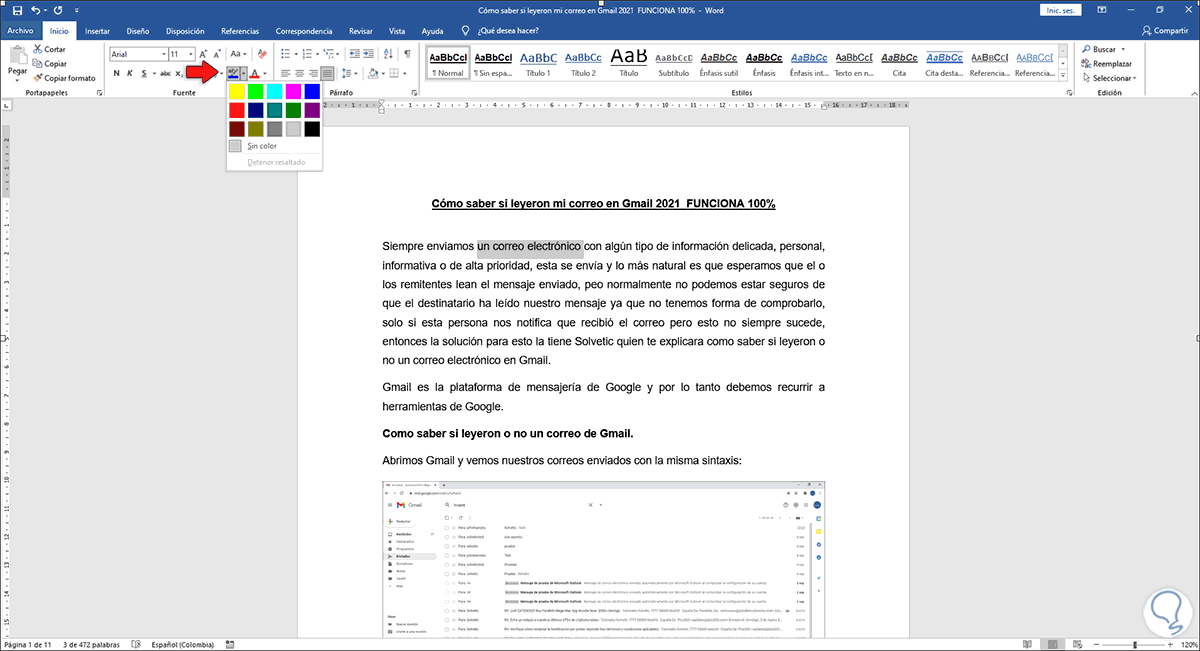Pick the yellow highlight color
The width and height of the screenshot is (1200, 651).
coord(236,92)
